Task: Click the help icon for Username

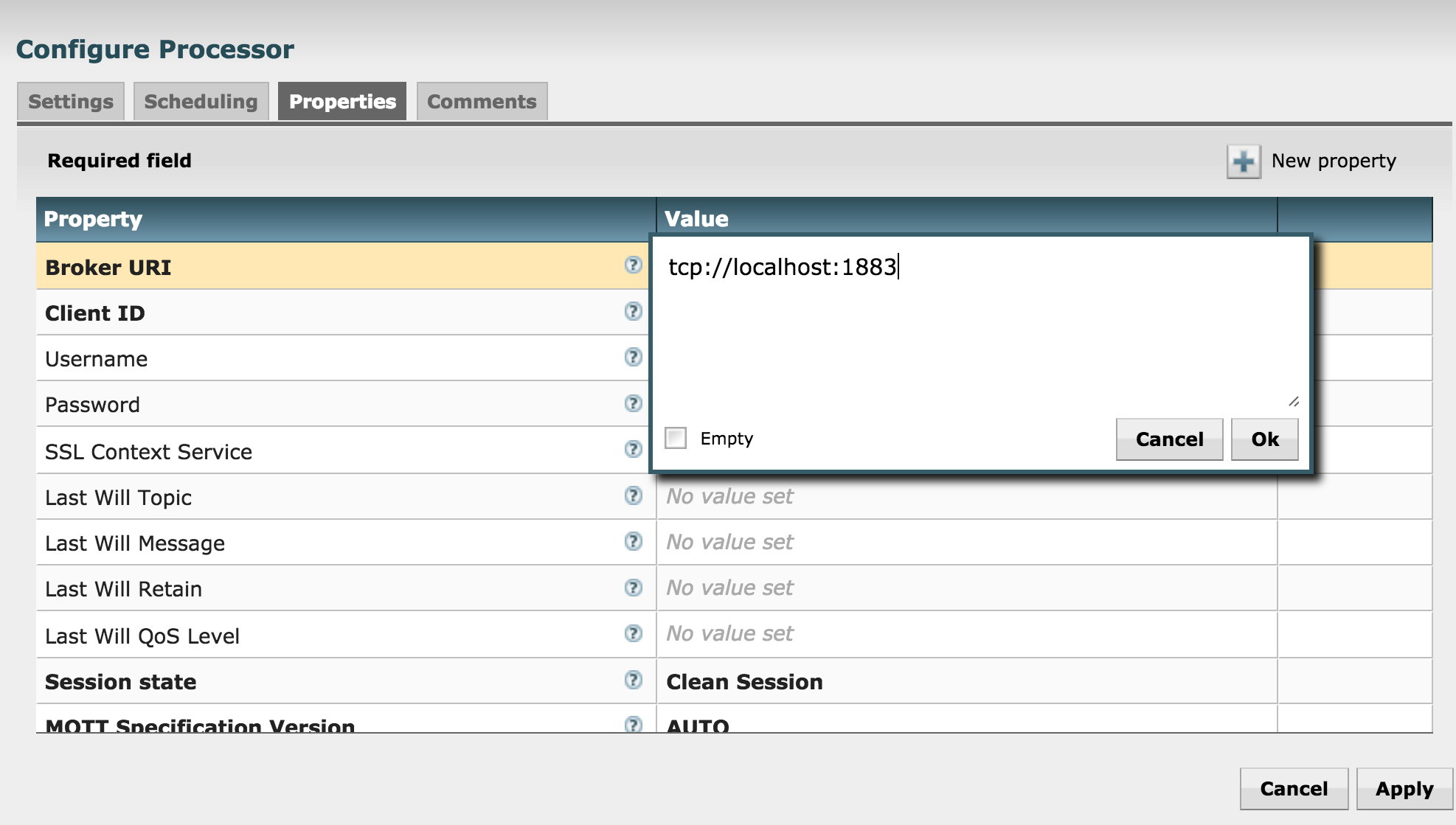Action: click(633, 357)
